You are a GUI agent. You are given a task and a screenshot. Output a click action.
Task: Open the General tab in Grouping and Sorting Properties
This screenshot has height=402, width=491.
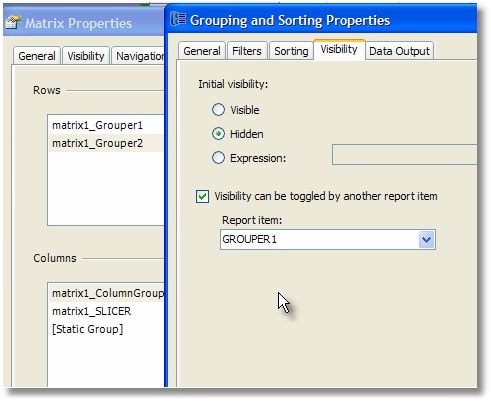click(x=202, y=51)
